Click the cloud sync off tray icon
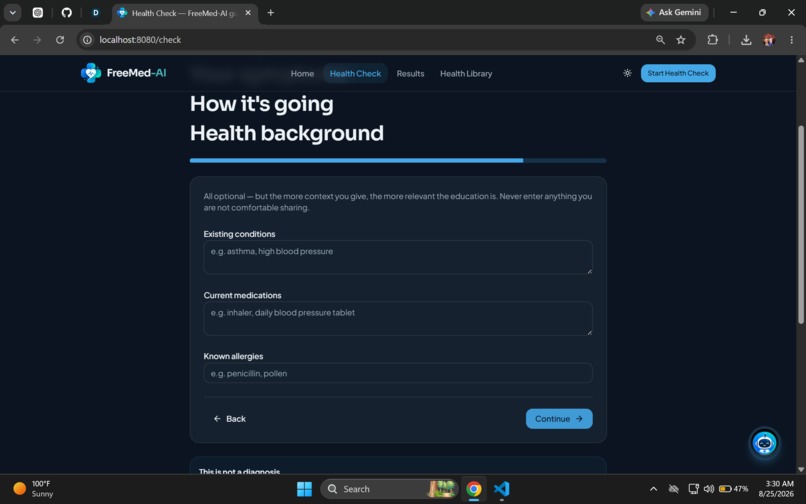Screen dimensions: 806x504 click(673, 489)
